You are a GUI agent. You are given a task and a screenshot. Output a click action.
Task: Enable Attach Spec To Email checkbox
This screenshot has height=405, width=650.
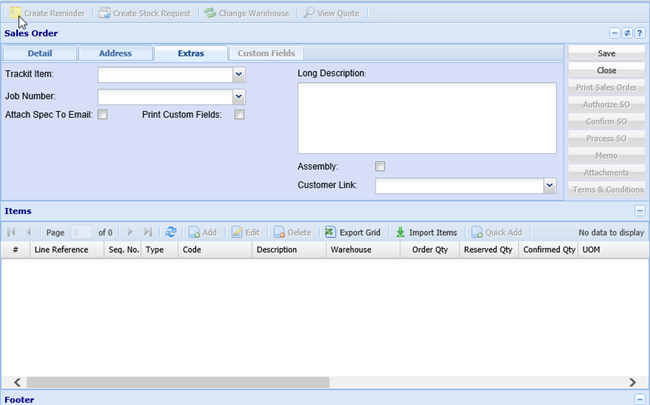(x=103, y=115)
